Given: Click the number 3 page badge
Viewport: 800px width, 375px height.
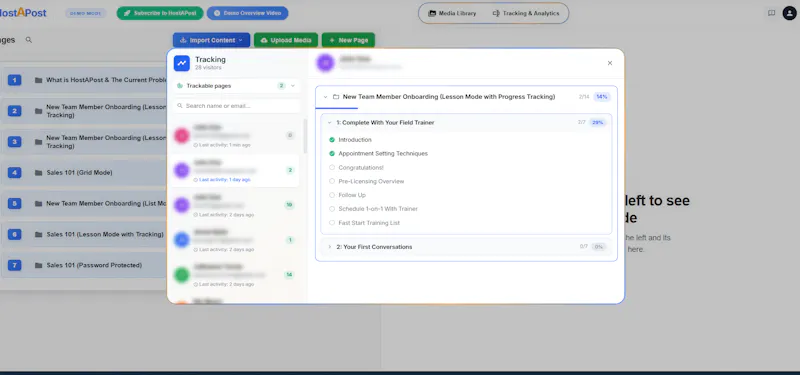Looking at the screenshot, I should click(x=14, y=142).
